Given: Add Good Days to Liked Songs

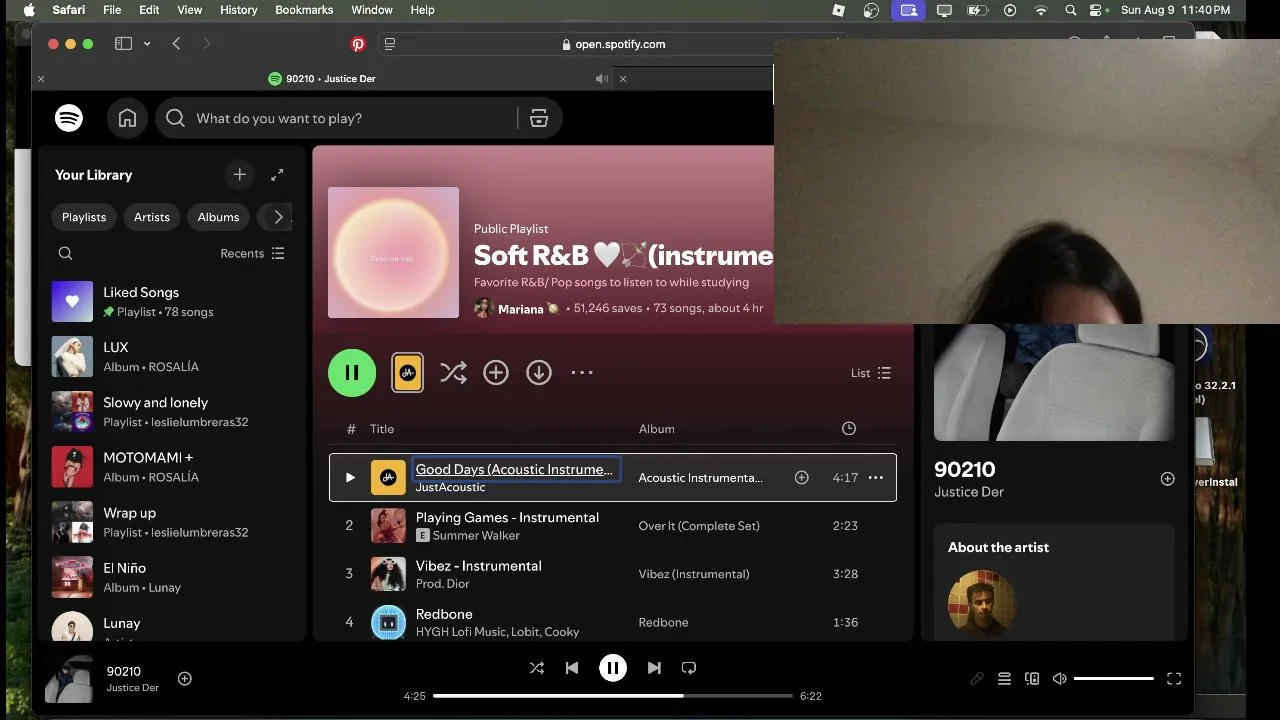Looking at the screenshot, I should coord(801,478).
